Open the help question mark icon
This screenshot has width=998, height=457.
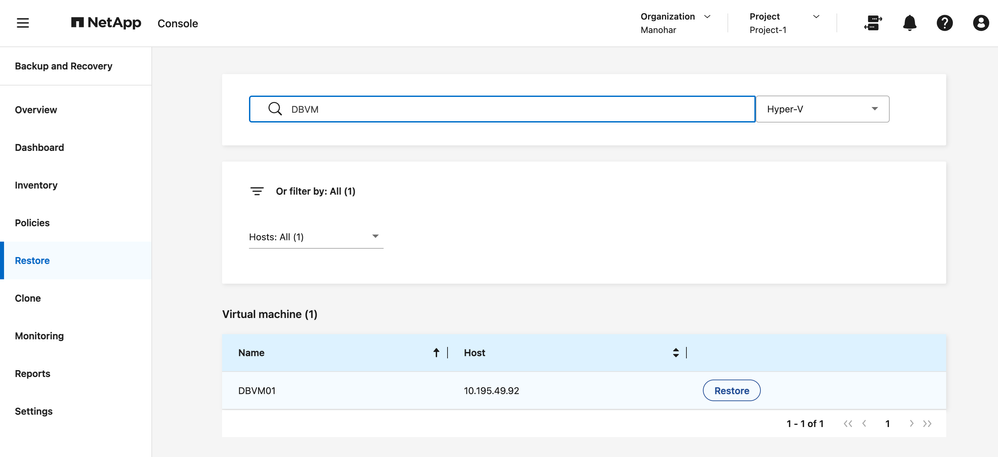tap(944, 23)
